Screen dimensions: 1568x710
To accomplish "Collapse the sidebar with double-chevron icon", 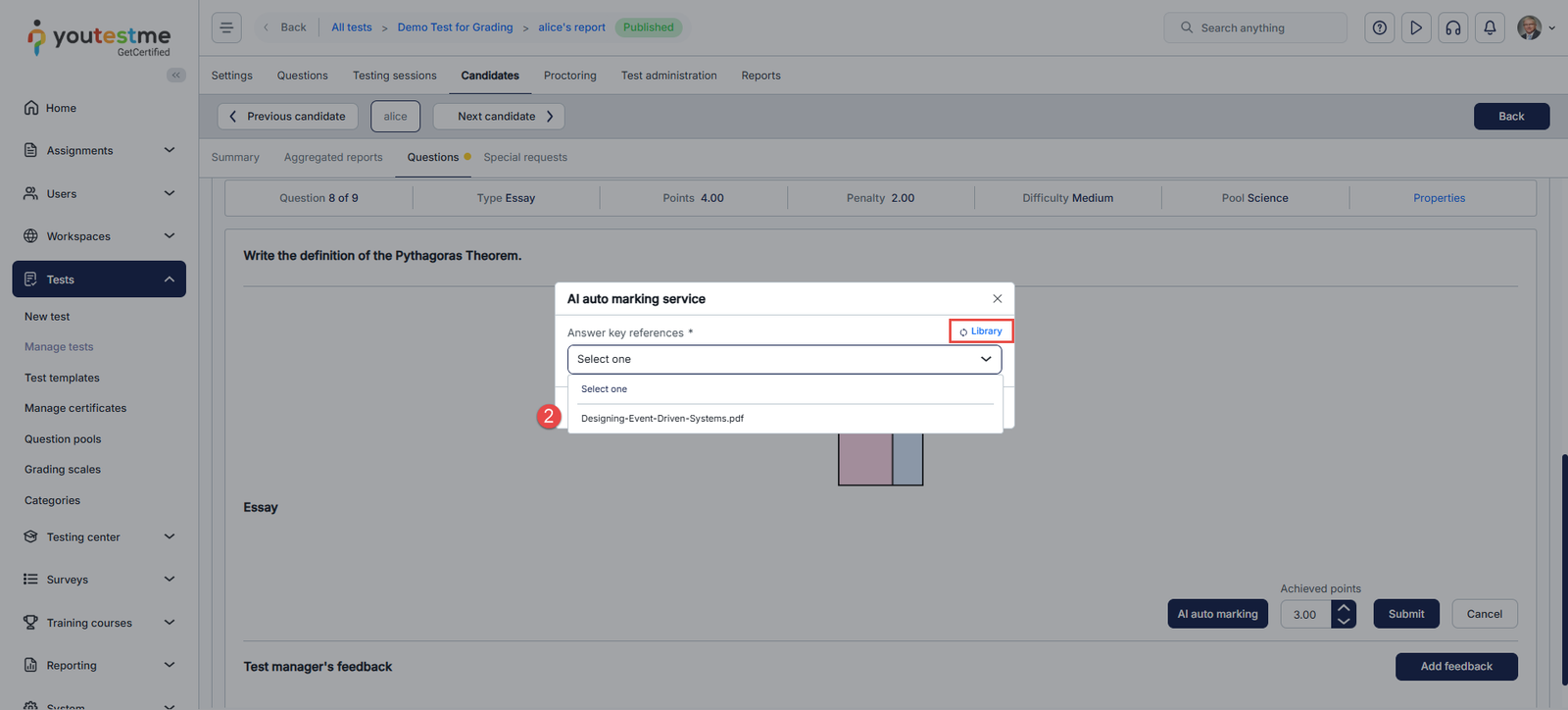I will coord(176,76).
